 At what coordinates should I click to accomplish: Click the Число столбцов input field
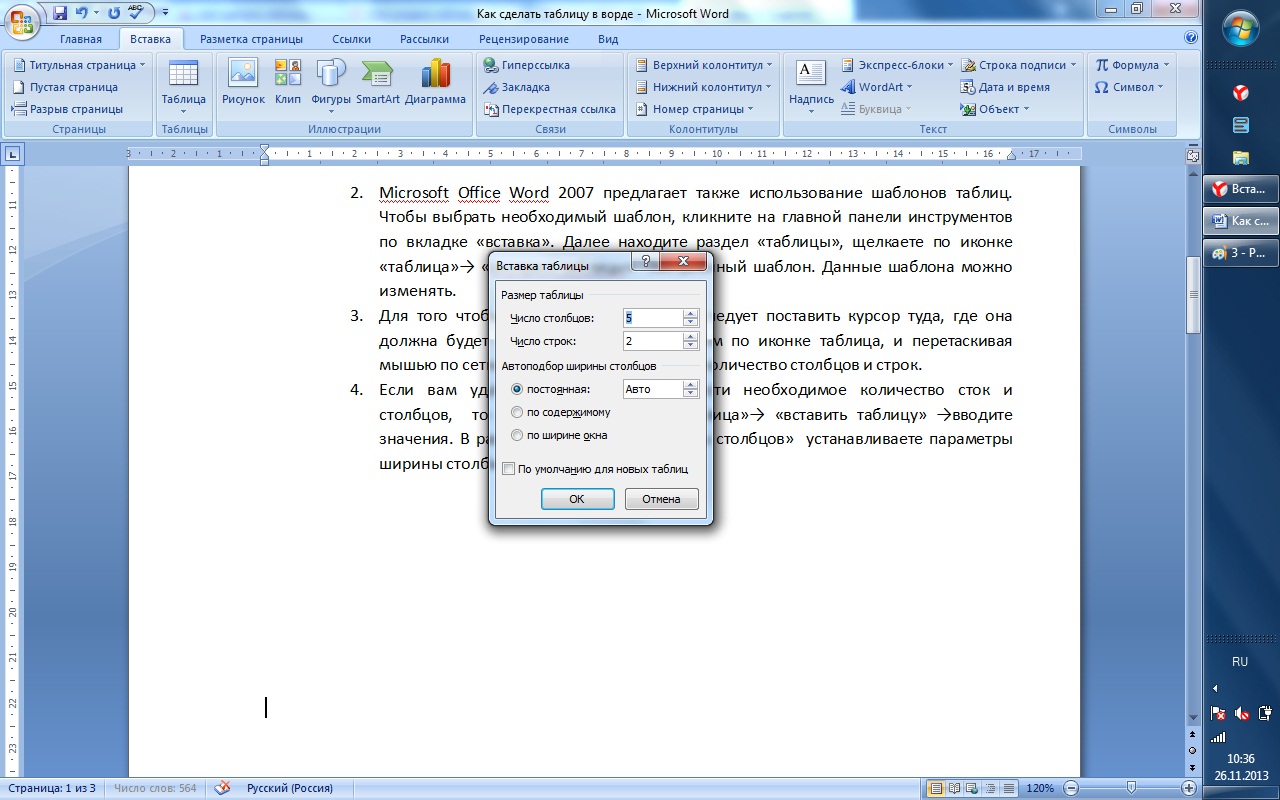(652, 318)
